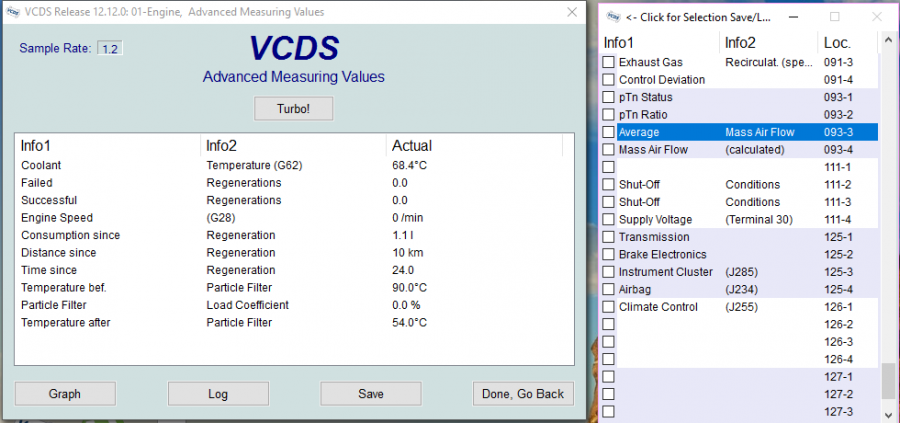Click the Info1 header in the selection list
The image size is (900, 423).
pos(660,42)
